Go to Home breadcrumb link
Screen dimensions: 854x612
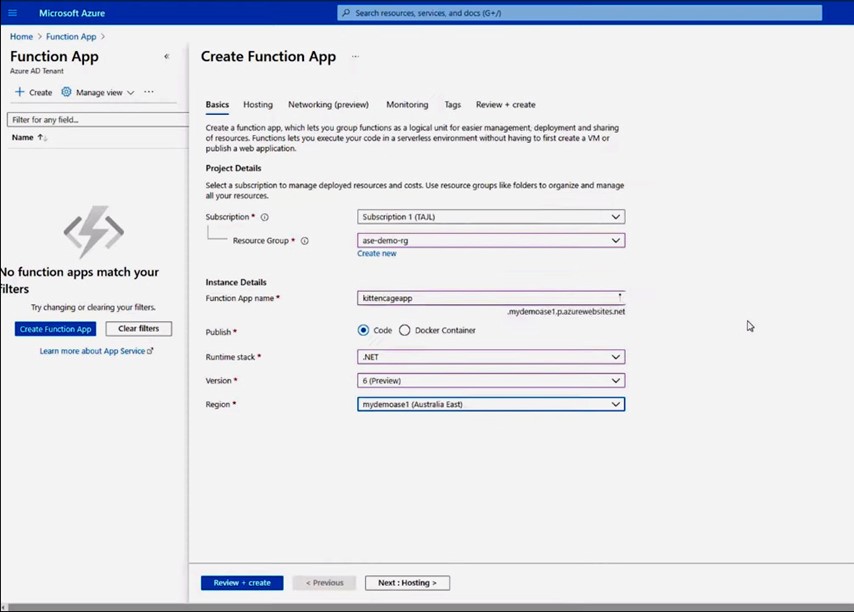tap(21, 36)
